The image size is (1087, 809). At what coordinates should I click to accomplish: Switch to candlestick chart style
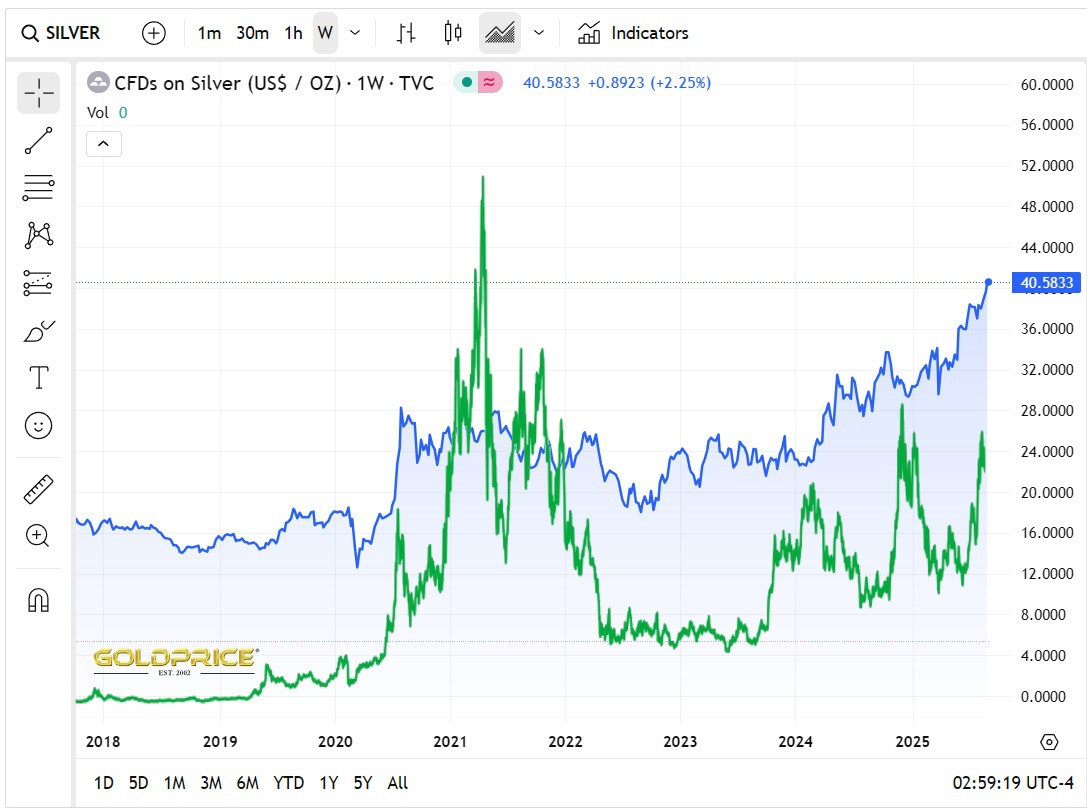click(453, 33)
